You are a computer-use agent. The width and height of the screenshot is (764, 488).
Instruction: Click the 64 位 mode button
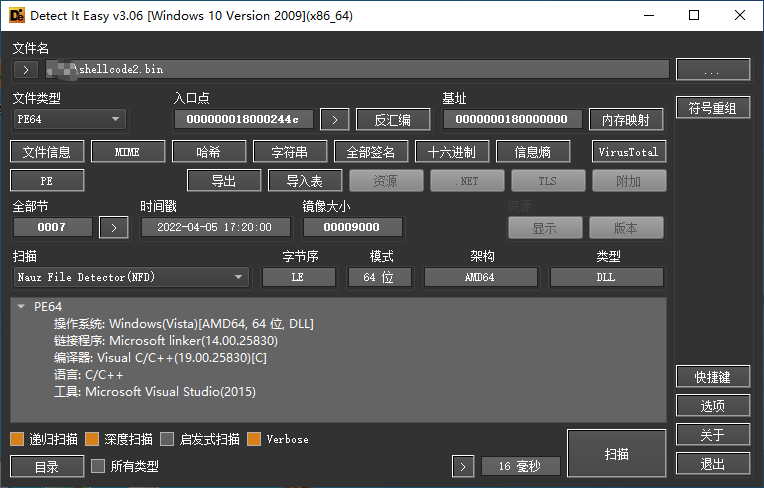click(x=380, y=277)
